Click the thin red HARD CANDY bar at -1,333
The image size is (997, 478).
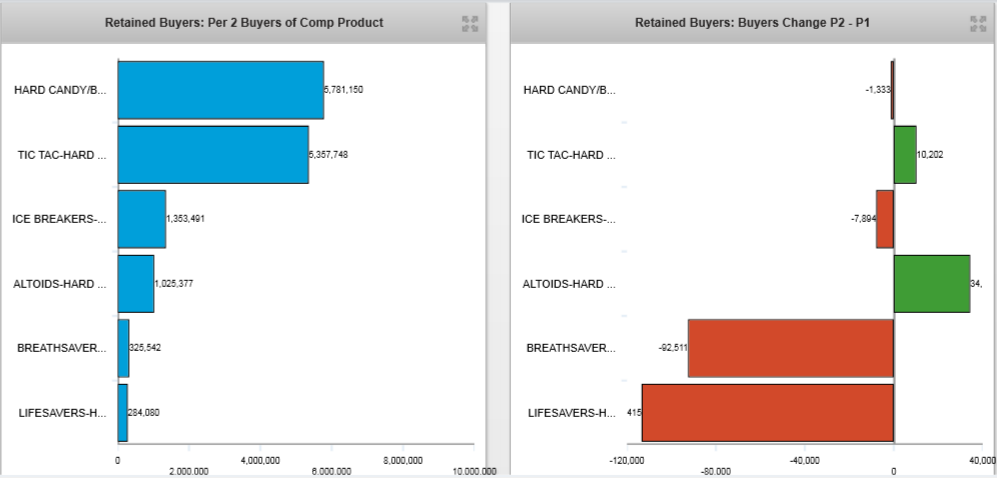[892, 90]
